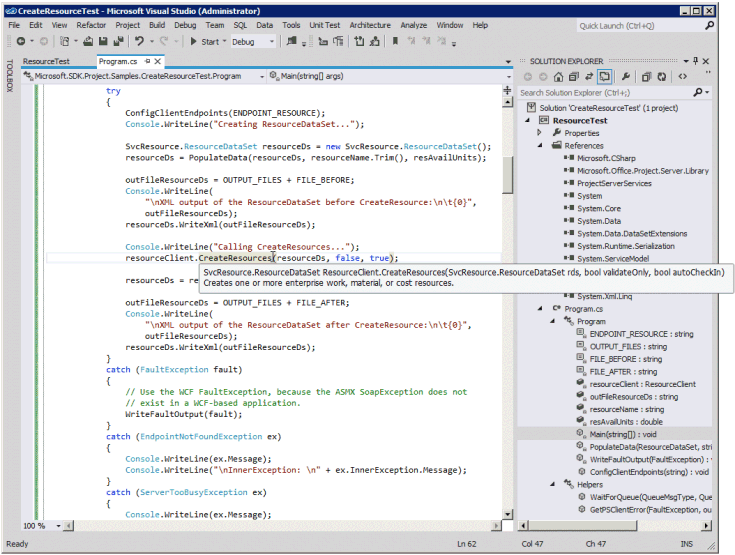Click the Sync with Active Document icon
735x555 pixels.
(x=589, y=76)
